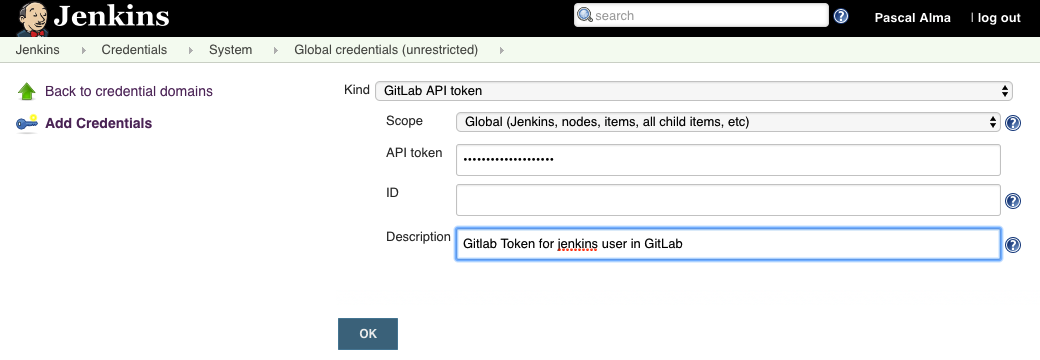1040x360 pixels.
Task: Expand the breadcrumb arrow after Global credentials
Action: [501, 50]
